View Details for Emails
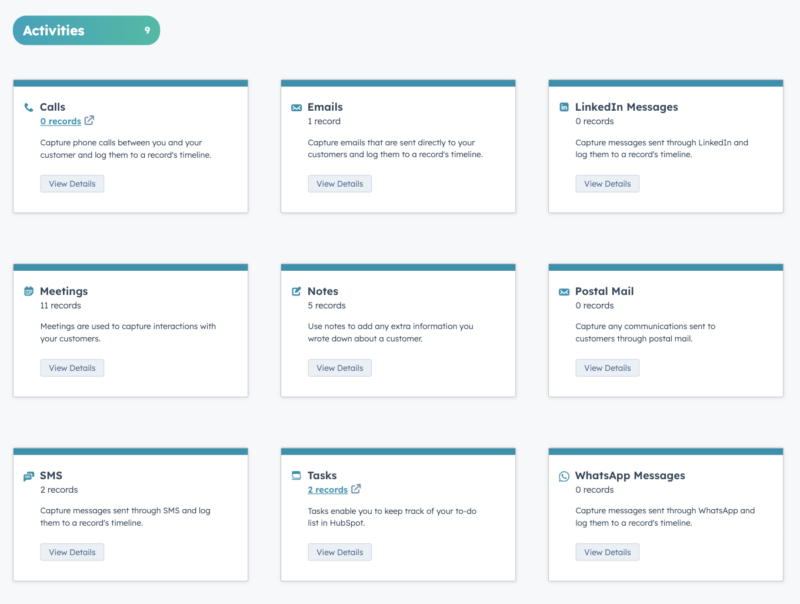This screenshot has height=604, width=800. [x=340, y=184]
